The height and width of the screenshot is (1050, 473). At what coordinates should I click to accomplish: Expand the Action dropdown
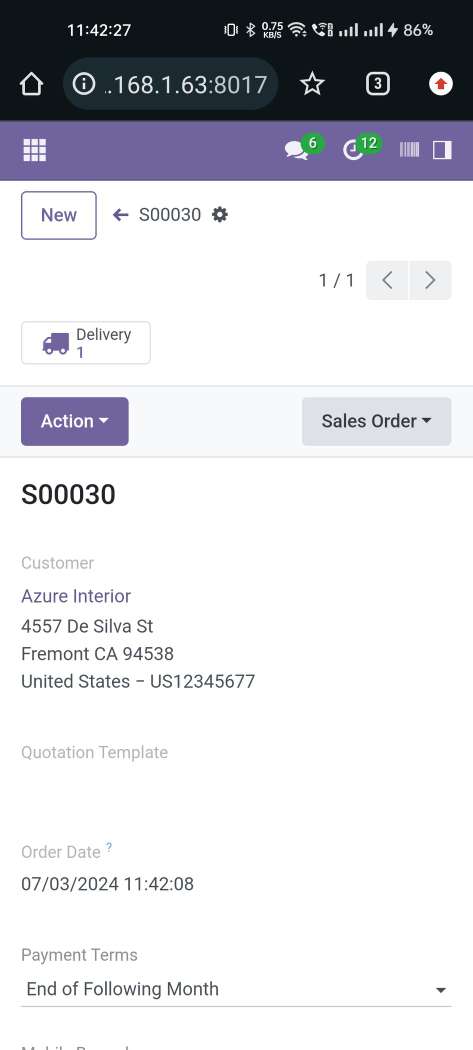coord(75,421)
